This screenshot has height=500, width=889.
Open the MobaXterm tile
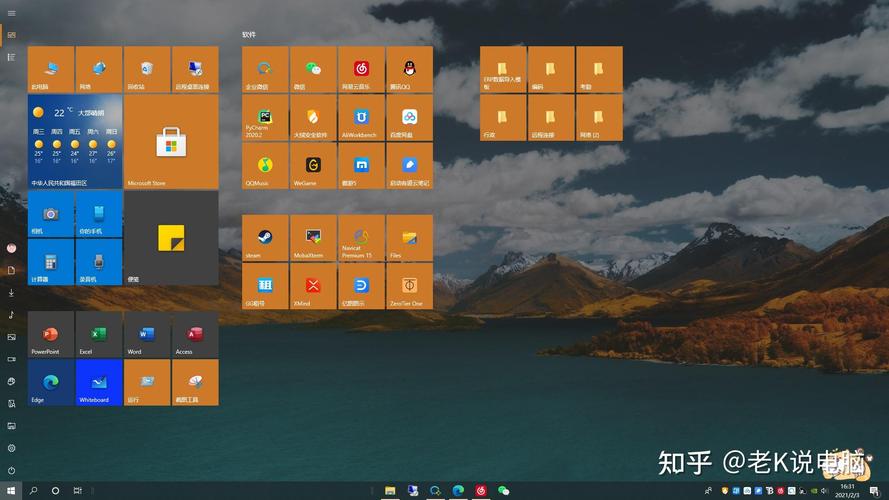pyautogui.click(x=313, y=238)
